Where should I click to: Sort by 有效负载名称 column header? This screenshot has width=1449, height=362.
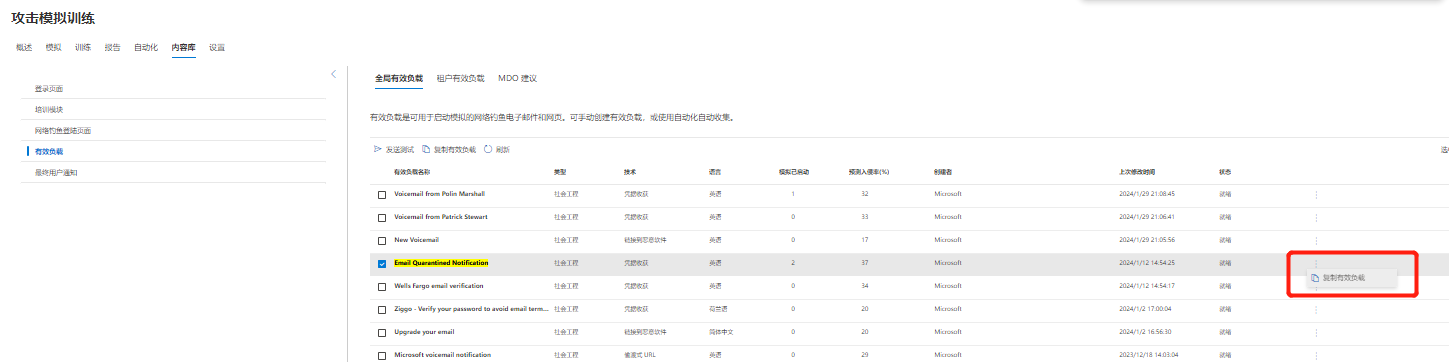(x=413, y=172)
